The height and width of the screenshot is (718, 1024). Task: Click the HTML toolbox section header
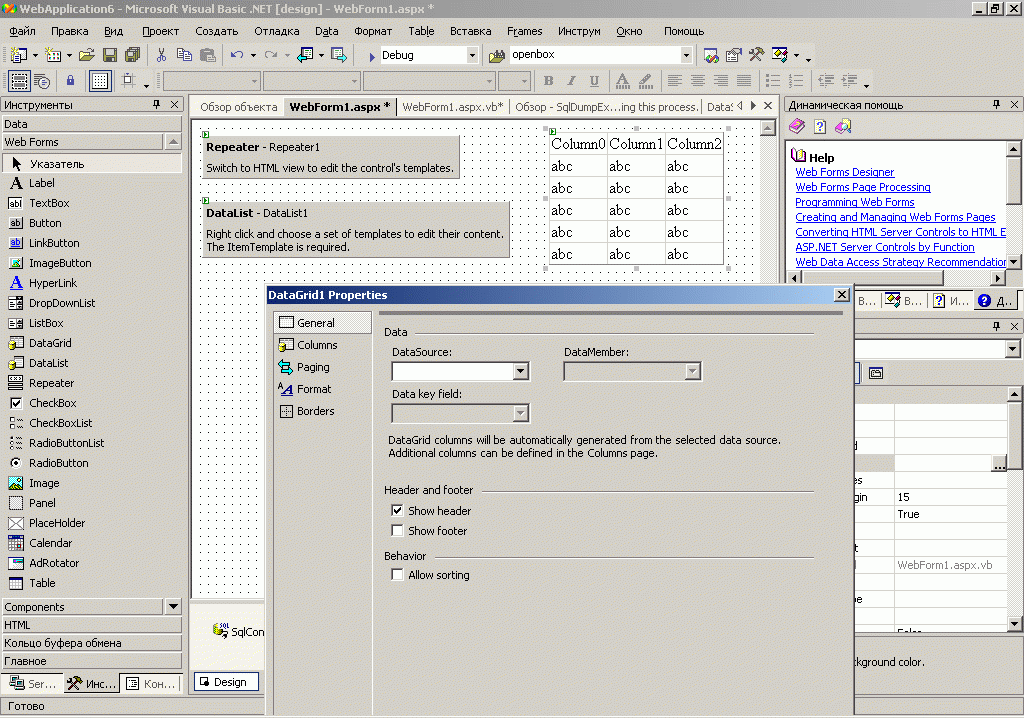[92, 625]
